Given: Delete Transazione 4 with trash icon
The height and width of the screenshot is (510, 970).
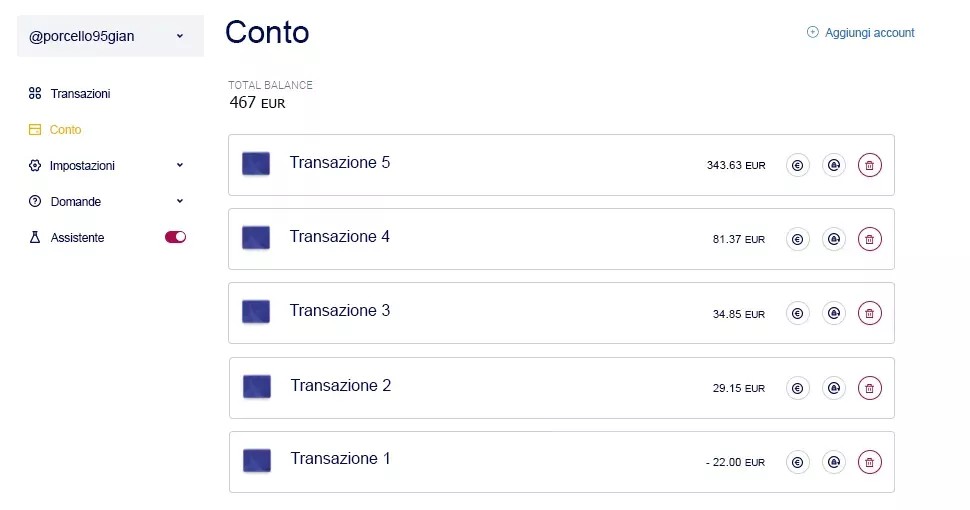Looking at the screenshot, I should tap(869, 239).
